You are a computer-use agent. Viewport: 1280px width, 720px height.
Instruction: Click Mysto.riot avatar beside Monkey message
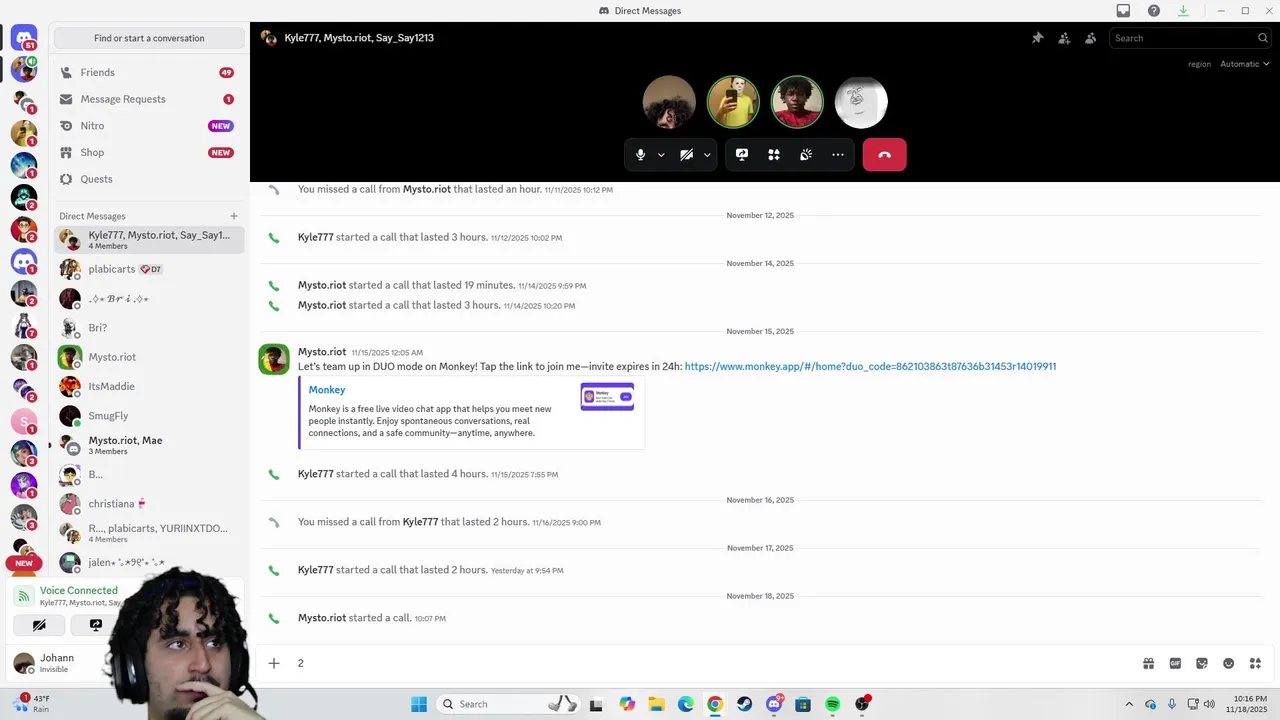[x=274, y=359]
